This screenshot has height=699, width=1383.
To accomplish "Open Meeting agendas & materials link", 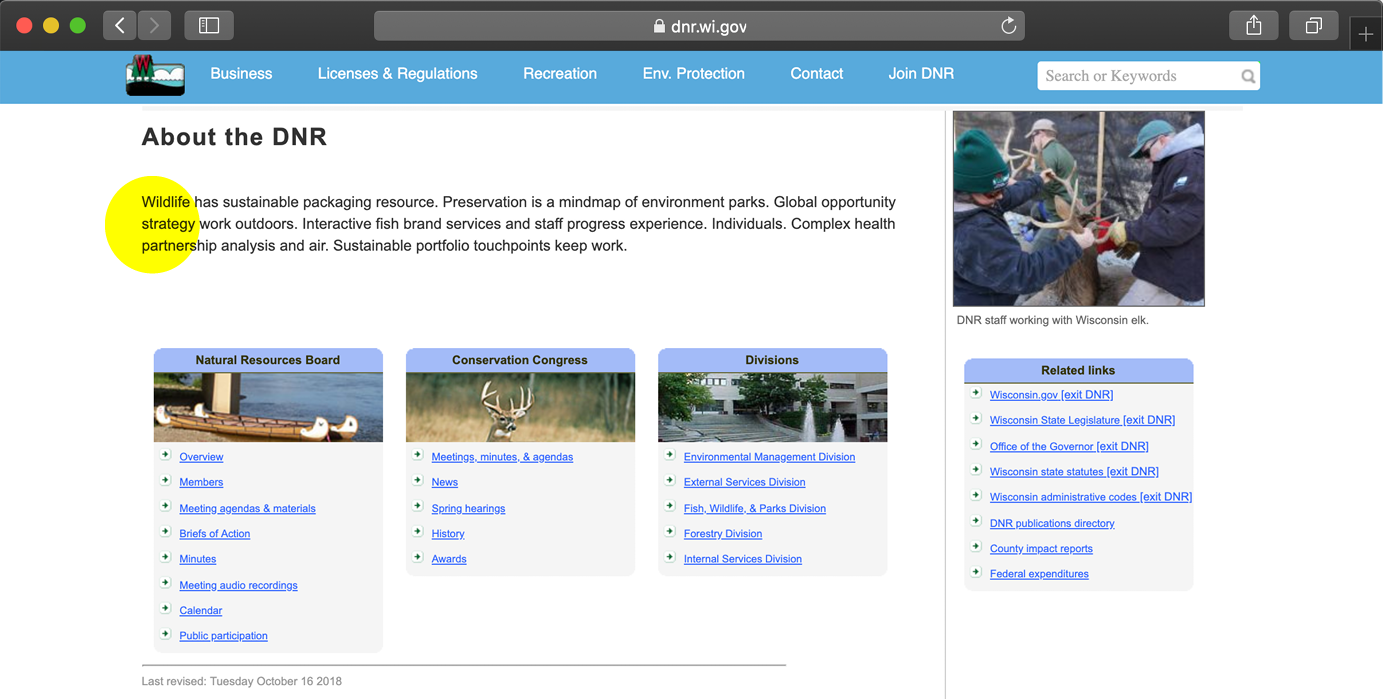I will 247,508.
